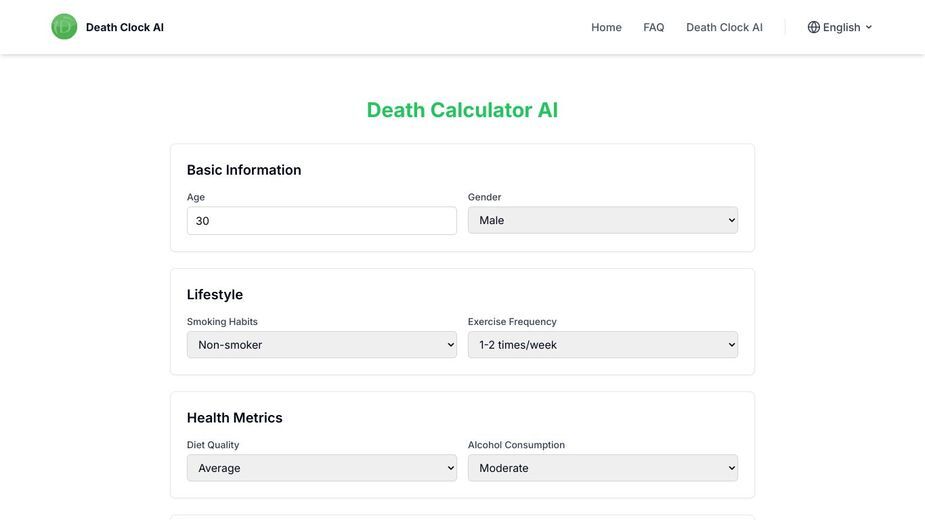Click the Gender field label

pos(484,197)
